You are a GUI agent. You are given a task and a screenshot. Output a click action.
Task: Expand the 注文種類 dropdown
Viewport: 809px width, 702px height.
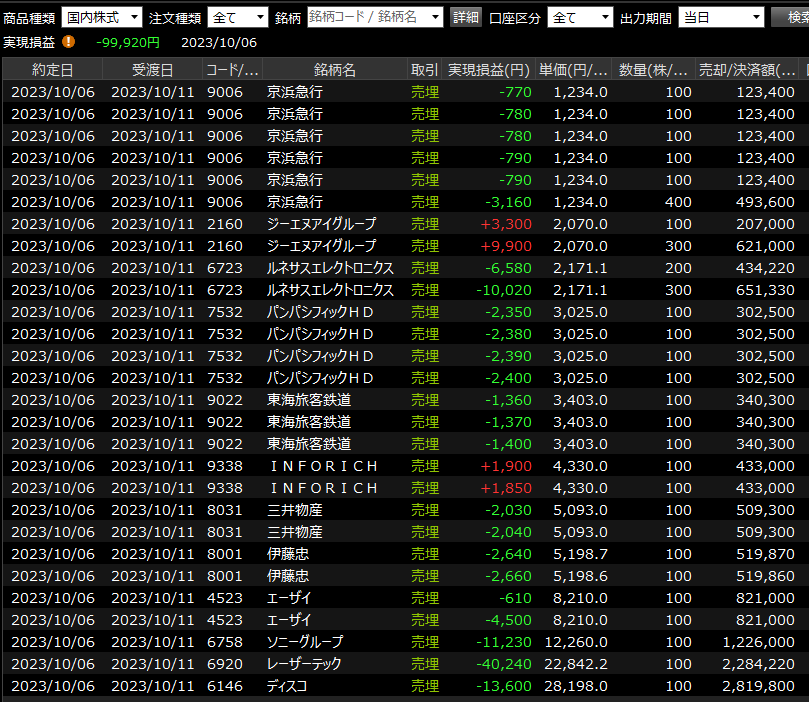tap(237, 17)
